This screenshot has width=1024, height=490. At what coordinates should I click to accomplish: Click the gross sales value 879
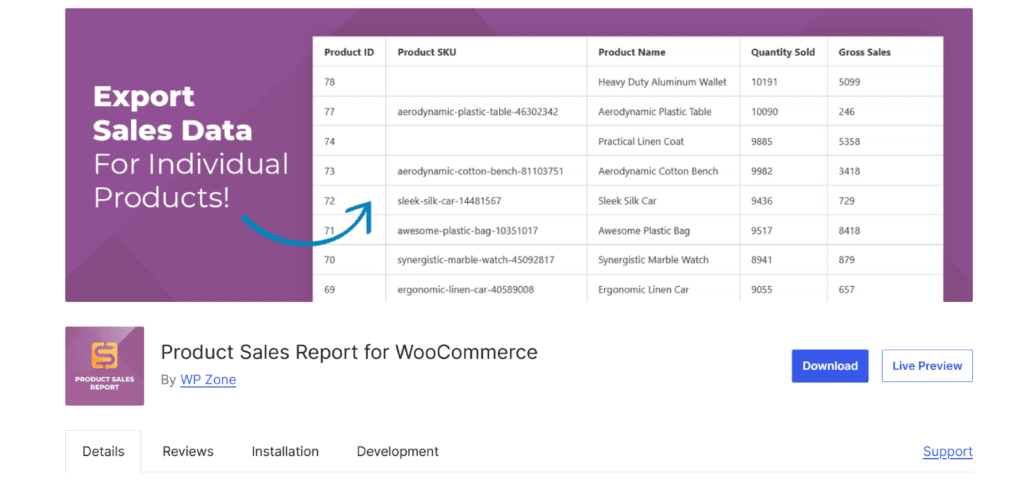pos(846,260)
